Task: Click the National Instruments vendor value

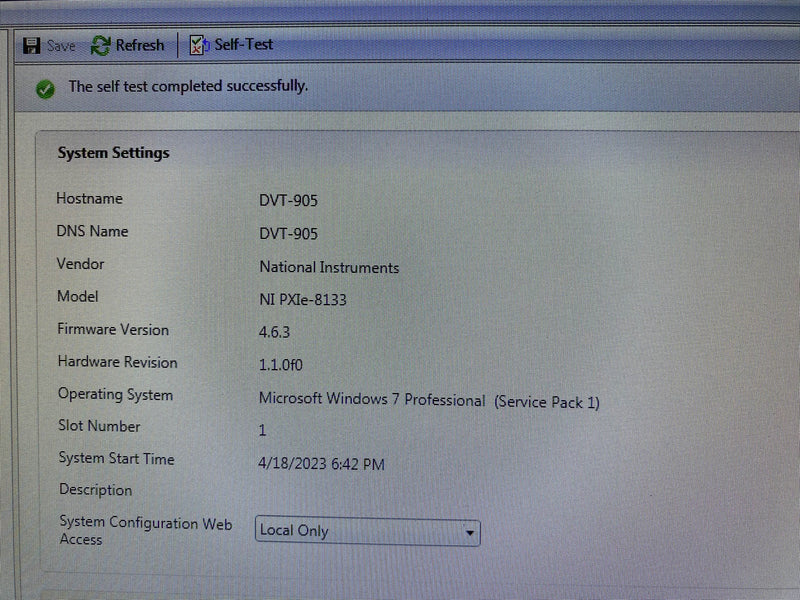Action: coord(329,268)
